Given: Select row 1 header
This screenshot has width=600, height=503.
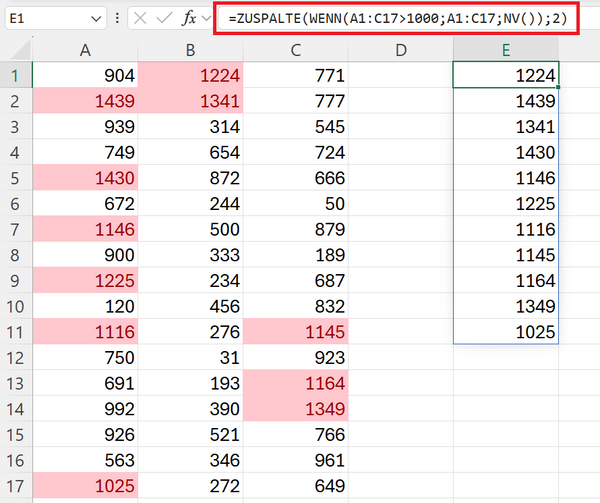Looking at the screenshot, I should 16,75.
